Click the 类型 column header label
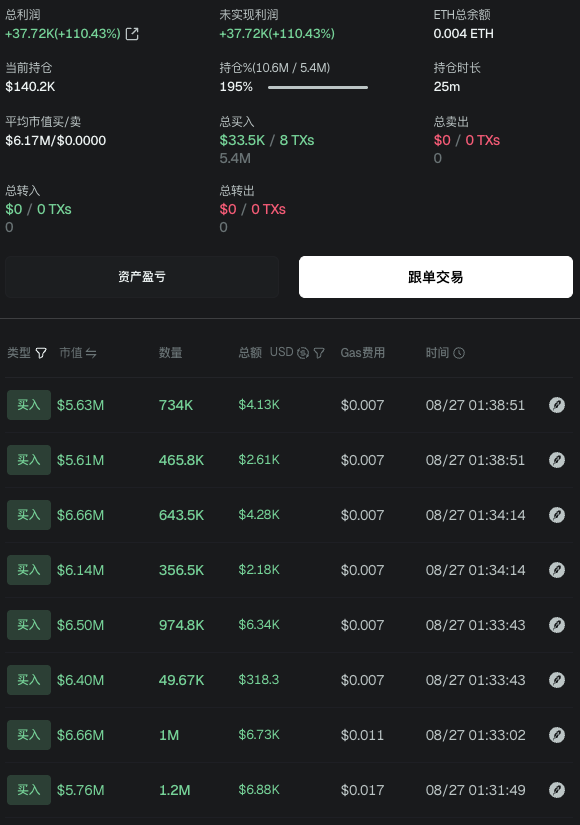This screenshot has height=825, width=580. 19,353
